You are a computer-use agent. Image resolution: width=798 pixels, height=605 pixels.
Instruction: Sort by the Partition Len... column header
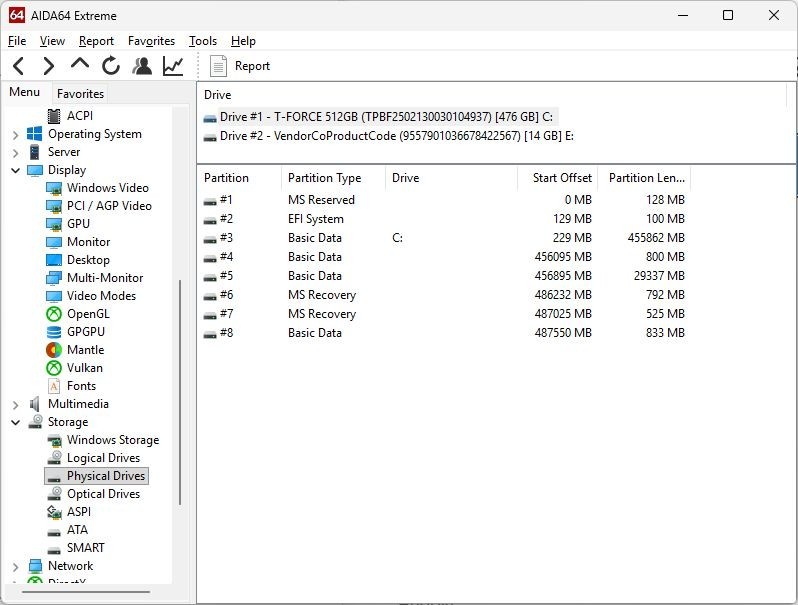(x=644, y=178)
